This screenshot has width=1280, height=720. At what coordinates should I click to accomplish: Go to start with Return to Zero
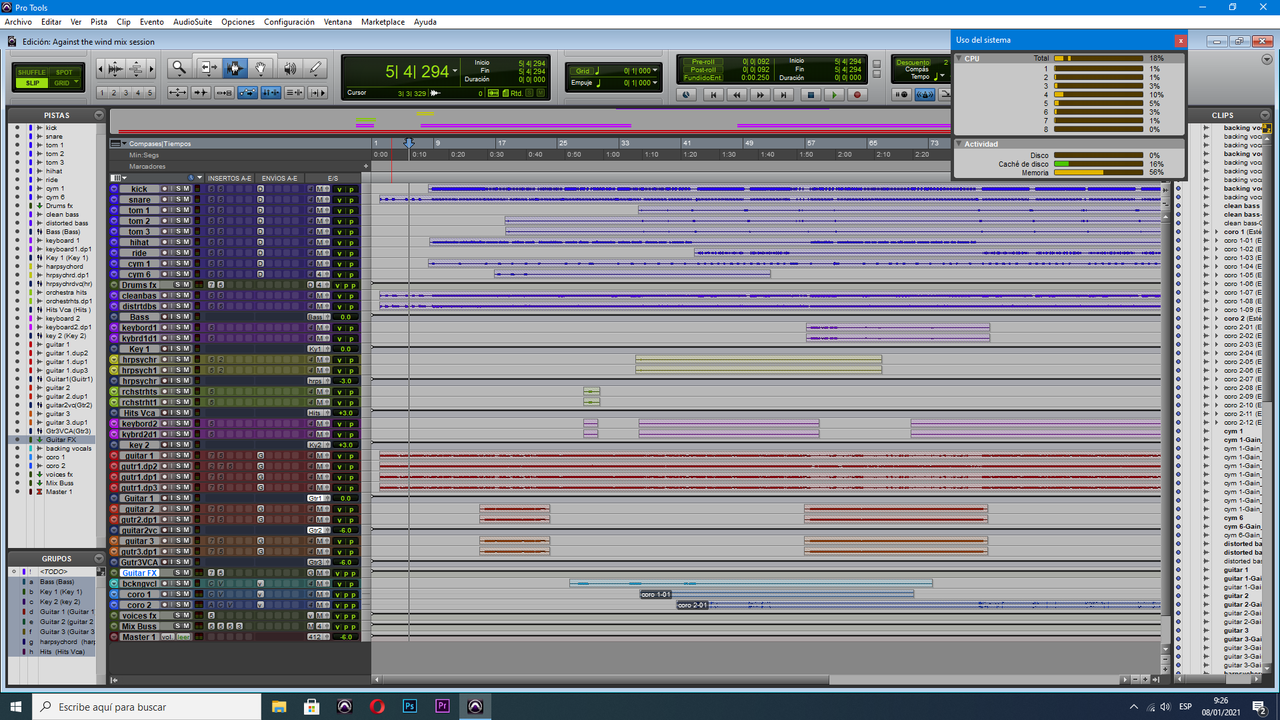713,95
